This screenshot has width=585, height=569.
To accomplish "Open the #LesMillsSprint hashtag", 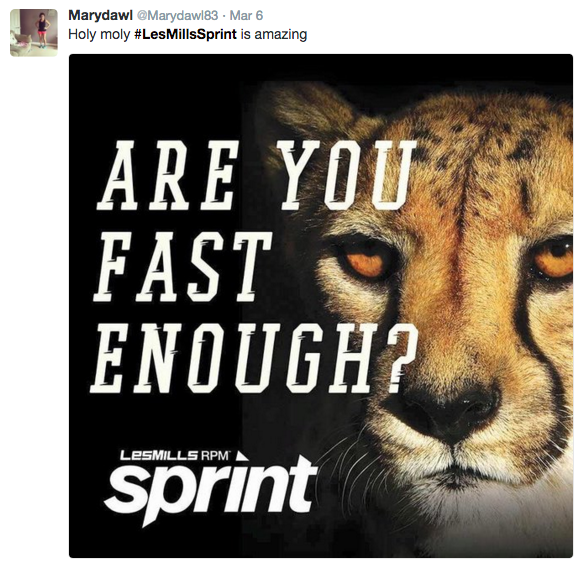I will 185,34.
